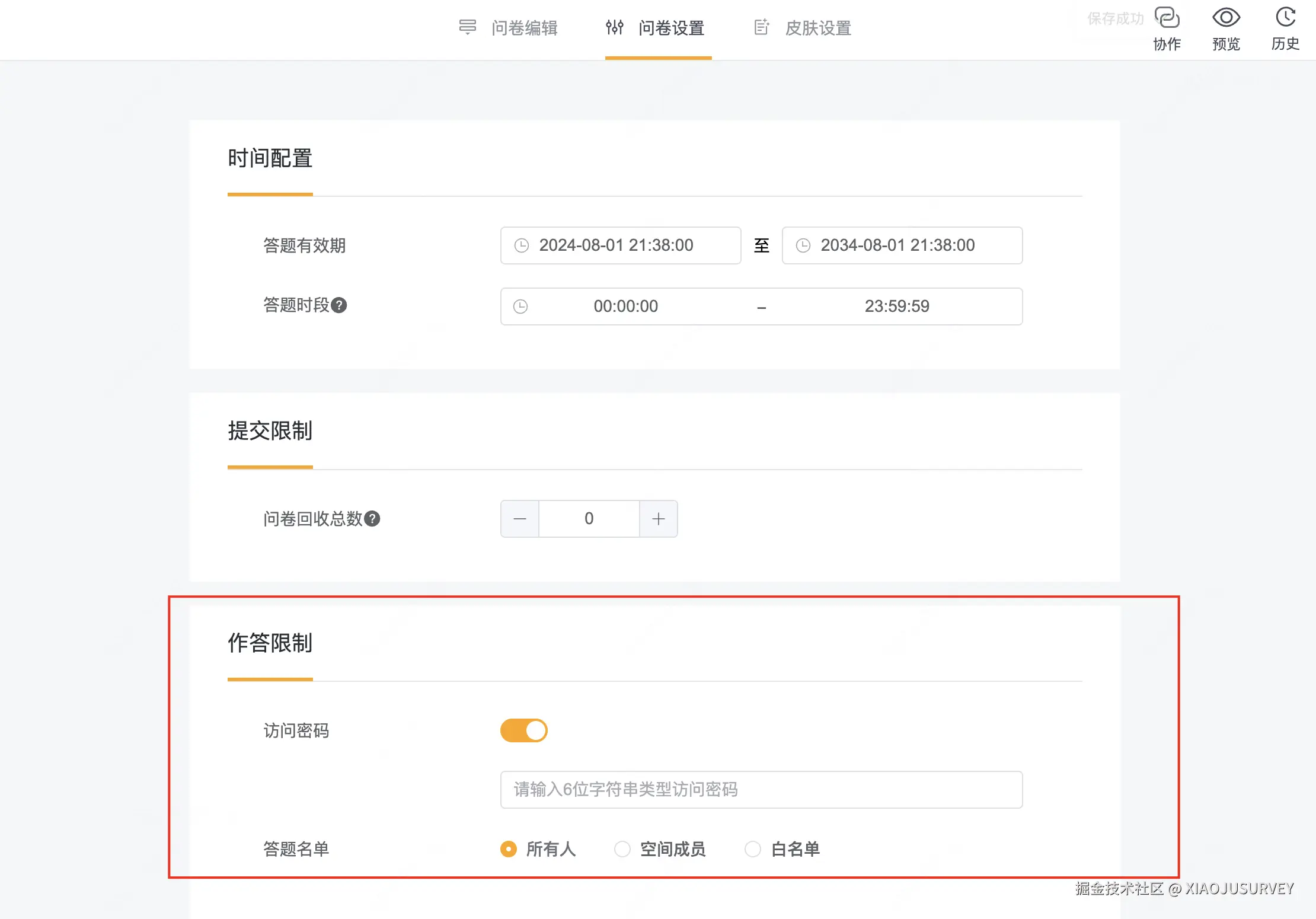
Task: Click the help icon beside 答题时段
Action: [x=339, y=305]
